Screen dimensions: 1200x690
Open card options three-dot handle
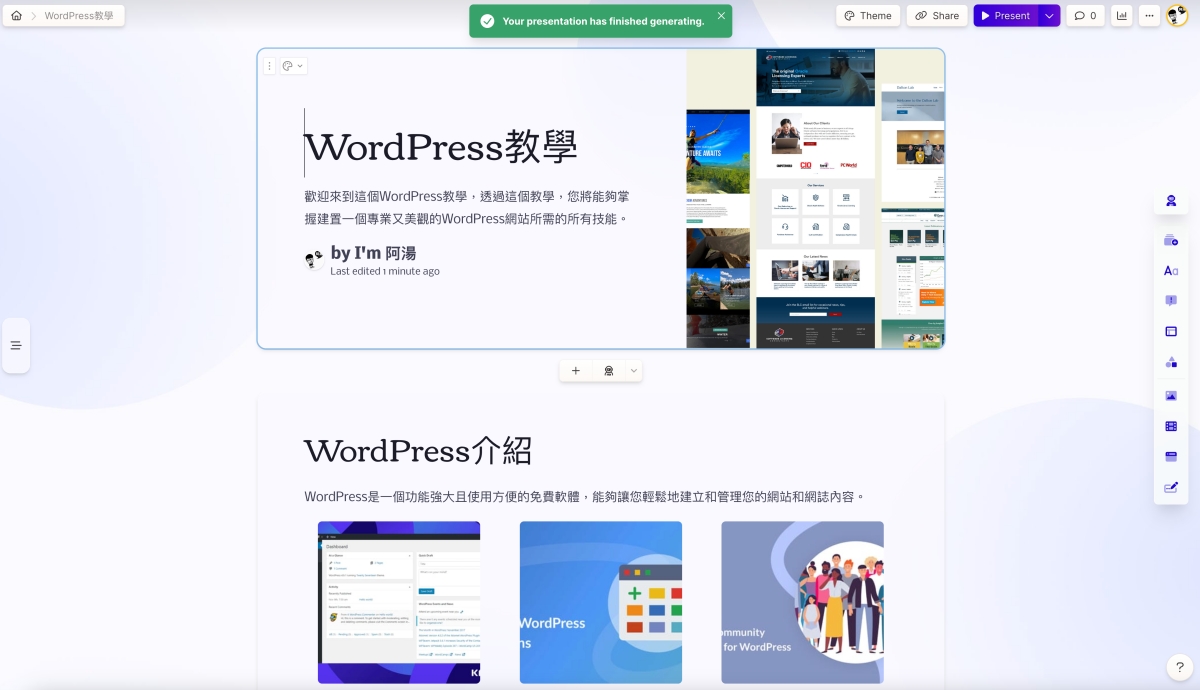click(269, 66)
